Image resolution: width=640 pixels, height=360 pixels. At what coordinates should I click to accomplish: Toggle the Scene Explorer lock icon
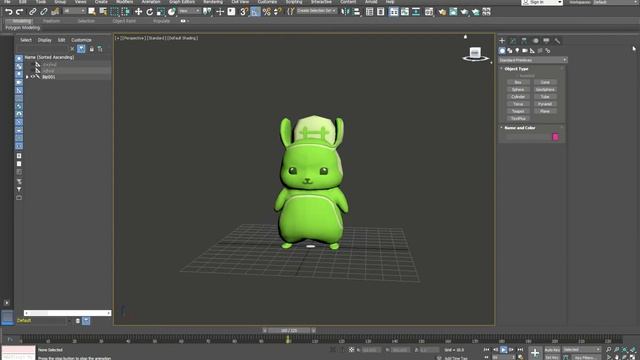pos(91,49)
